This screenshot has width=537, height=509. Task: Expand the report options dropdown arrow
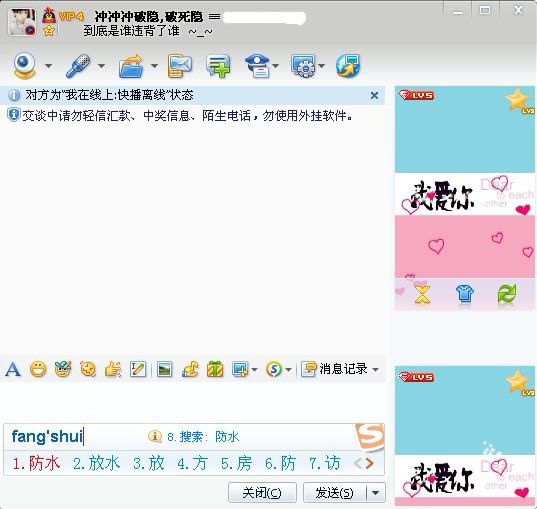point(276,66)
